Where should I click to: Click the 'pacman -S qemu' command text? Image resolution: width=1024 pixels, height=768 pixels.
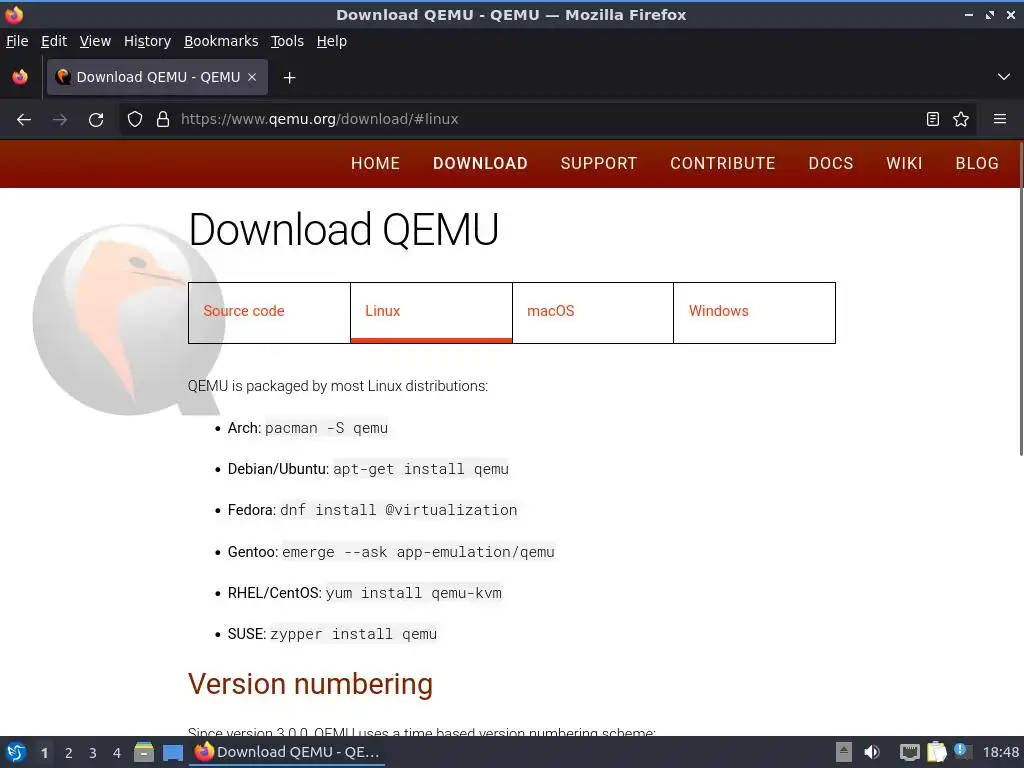coord(327,428)
